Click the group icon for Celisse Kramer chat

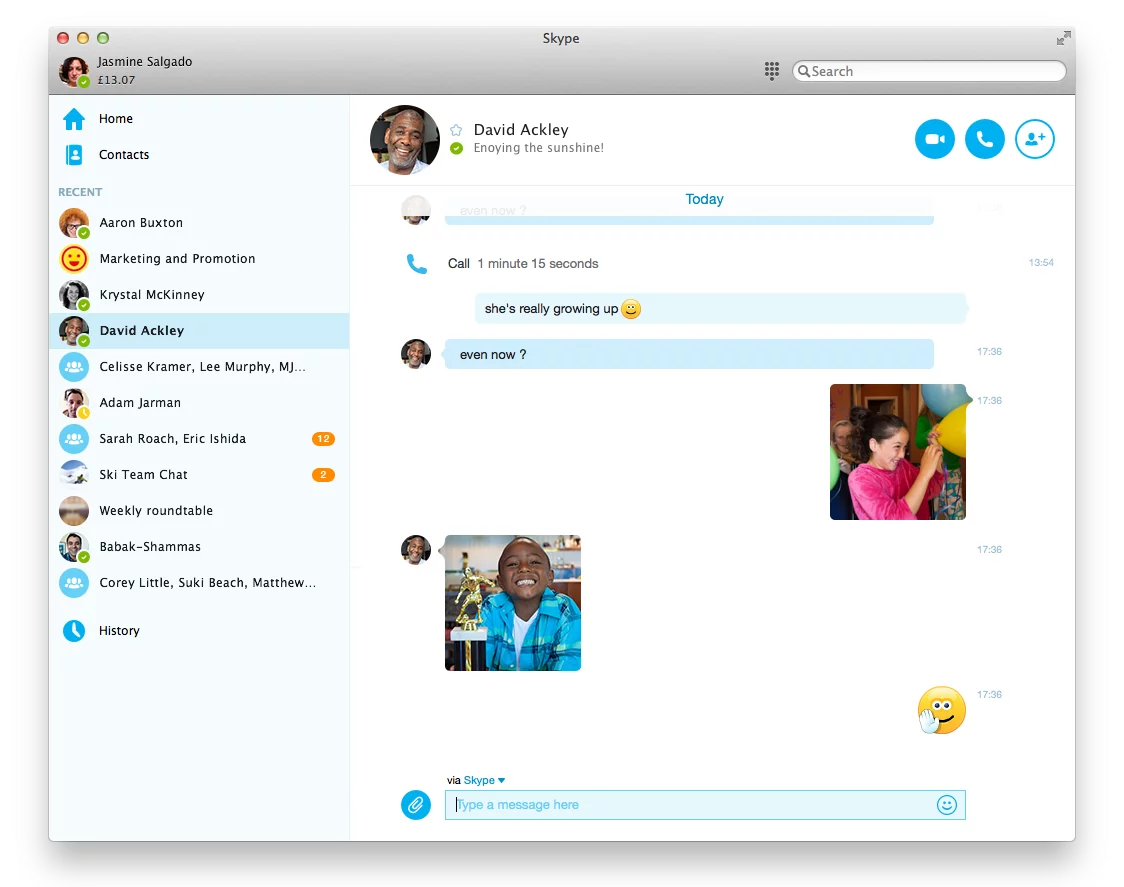pyautogui.click(x=74, y=367)
